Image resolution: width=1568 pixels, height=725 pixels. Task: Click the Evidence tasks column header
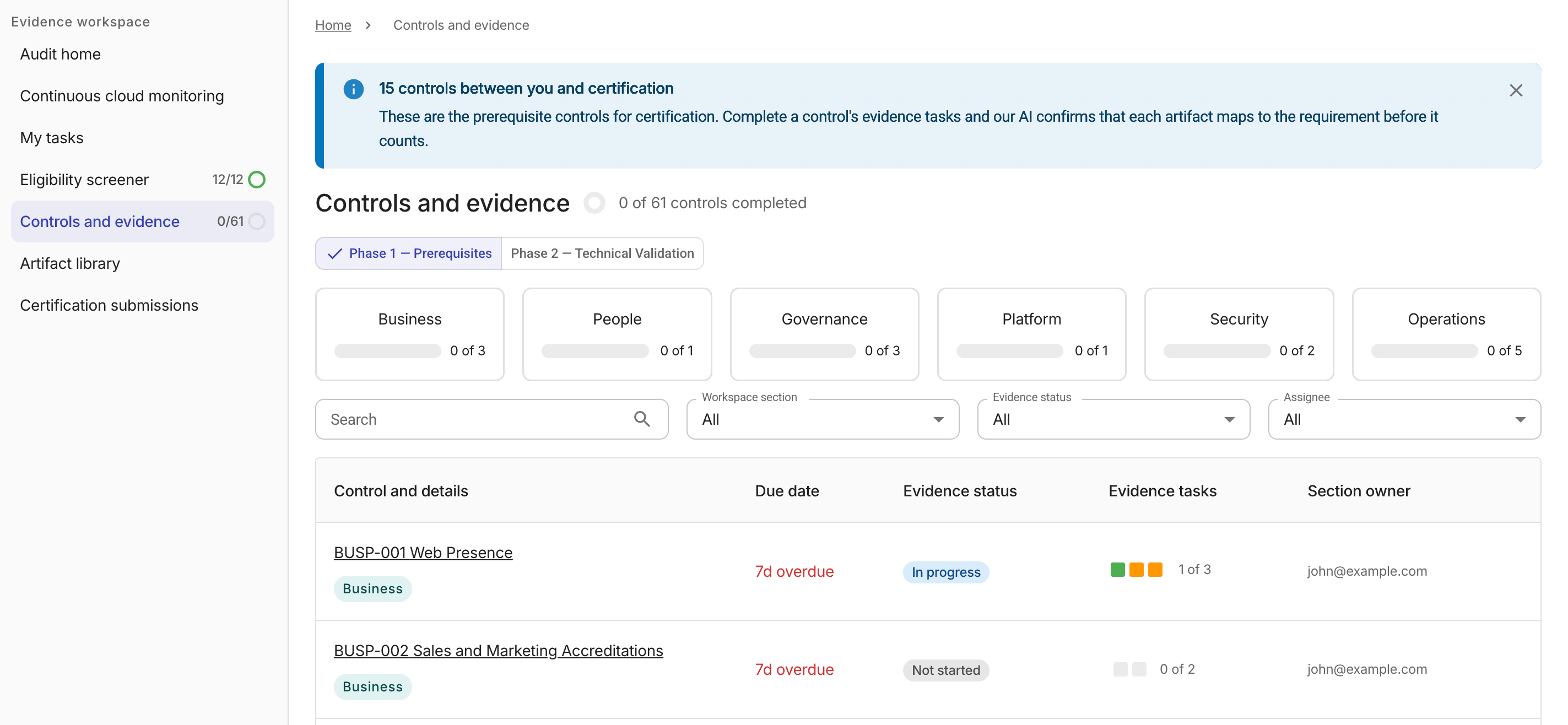(x=1162, y=491)
